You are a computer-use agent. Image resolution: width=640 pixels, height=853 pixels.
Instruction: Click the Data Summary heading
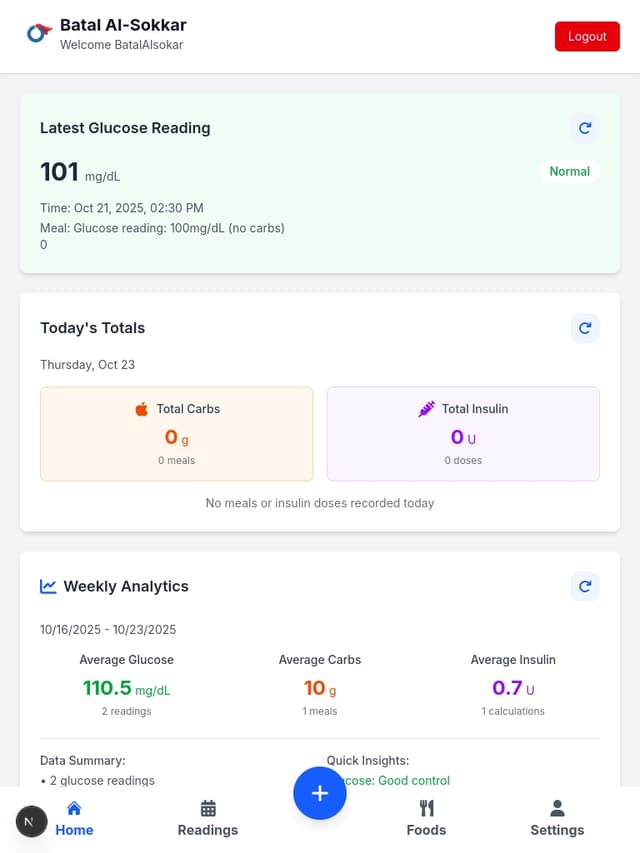pyautogui.click(x=83, y=761)
